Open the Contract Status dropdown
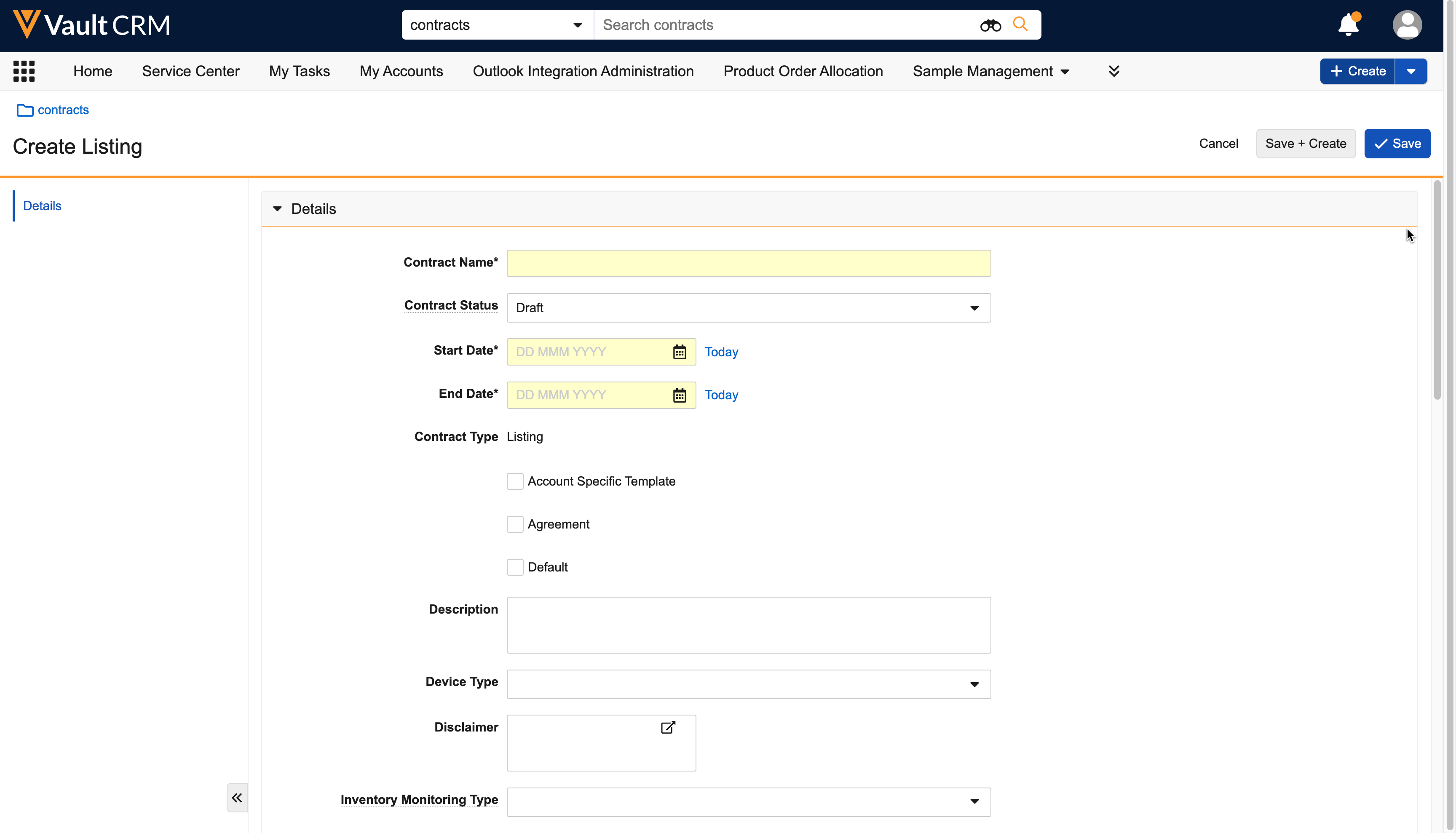1456x833 pixels. [x=748, y=308]
